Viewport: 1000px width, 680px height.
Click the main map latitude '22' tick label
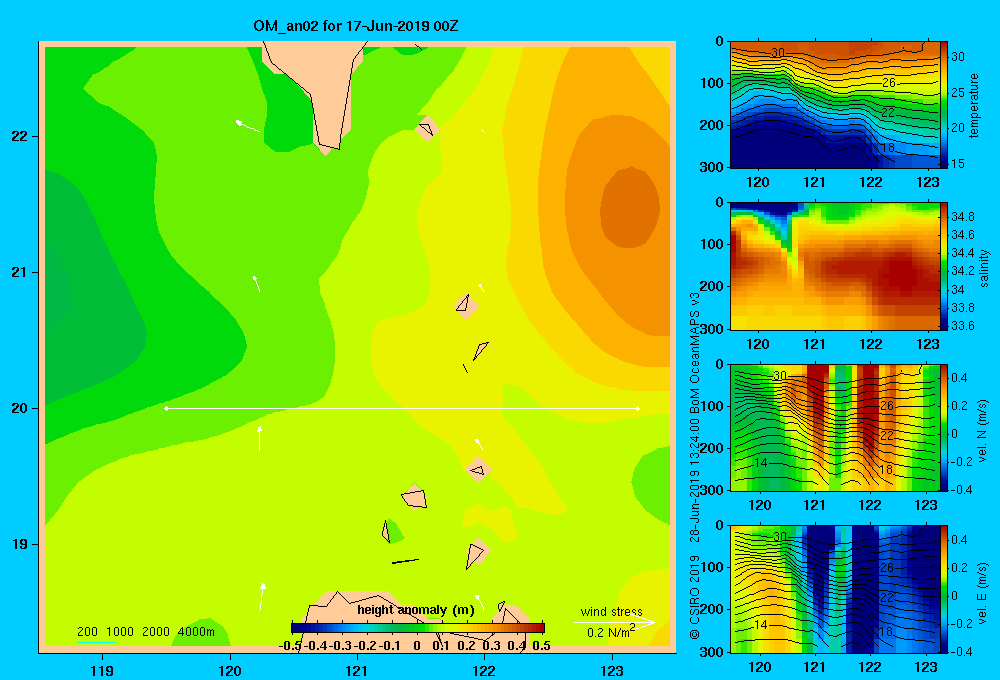click(x=19, y=136)
